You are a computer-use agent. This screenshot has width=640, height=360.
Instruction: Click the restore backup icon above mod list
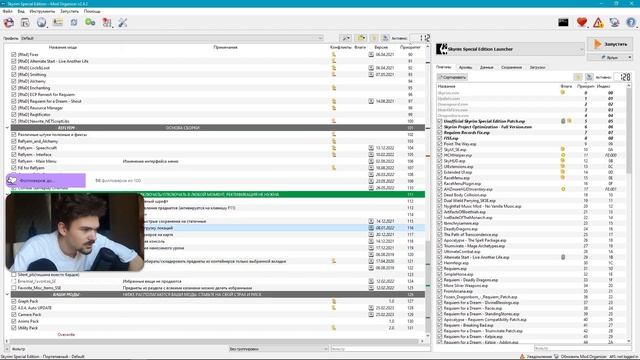coord(374,38)
